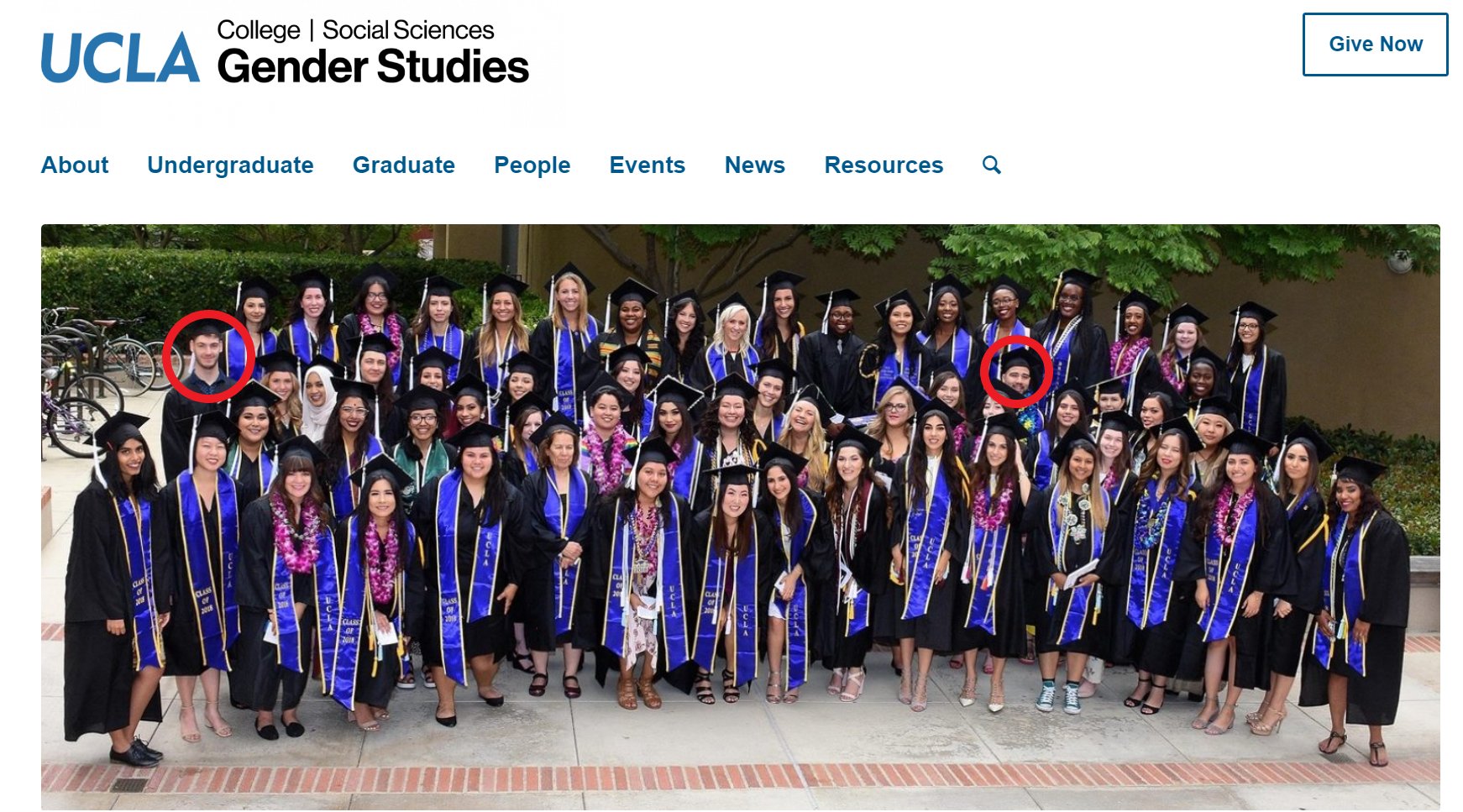Open the Undergraduate menu

[230, 165]
